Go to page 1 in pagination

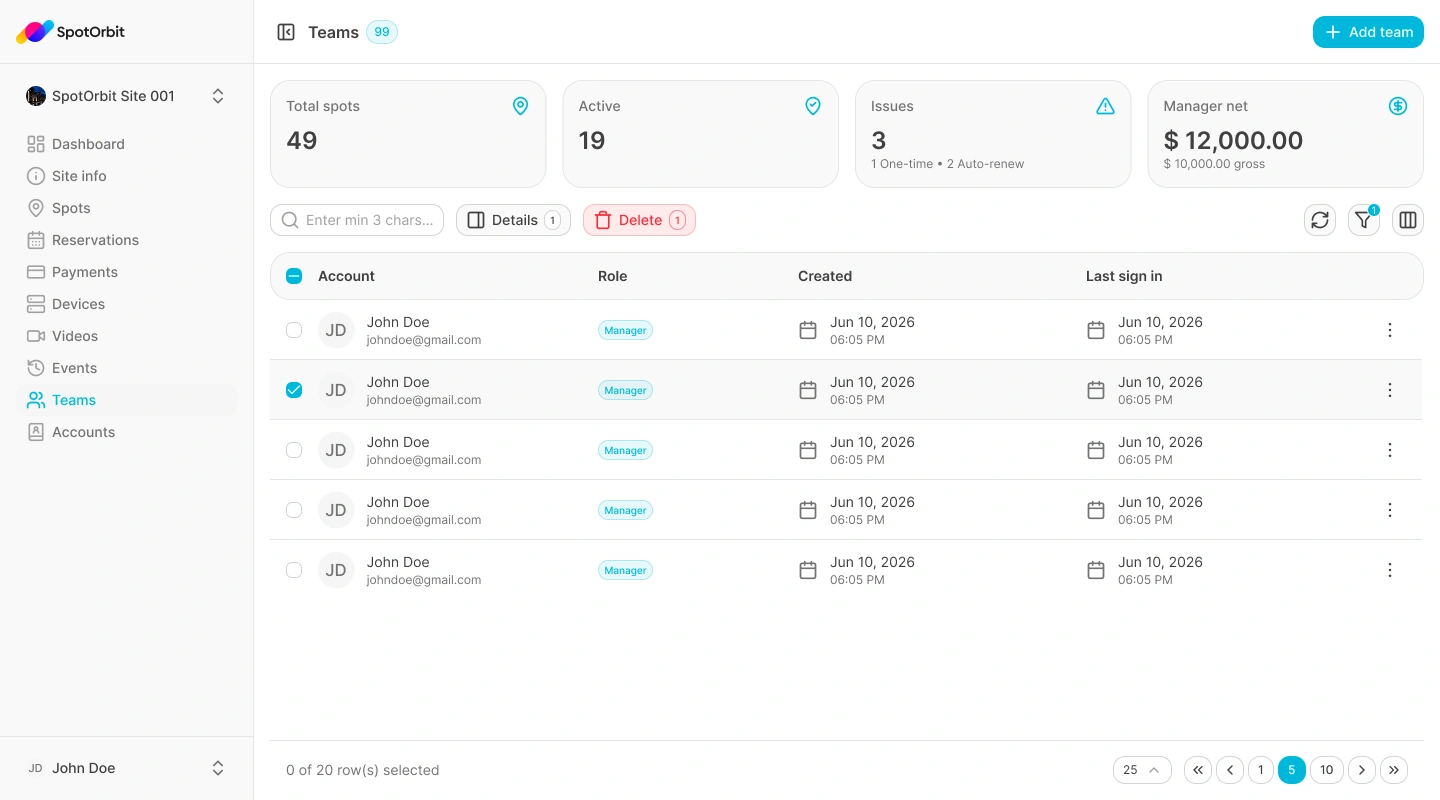pyautogui.click(x=1261, y=770)
